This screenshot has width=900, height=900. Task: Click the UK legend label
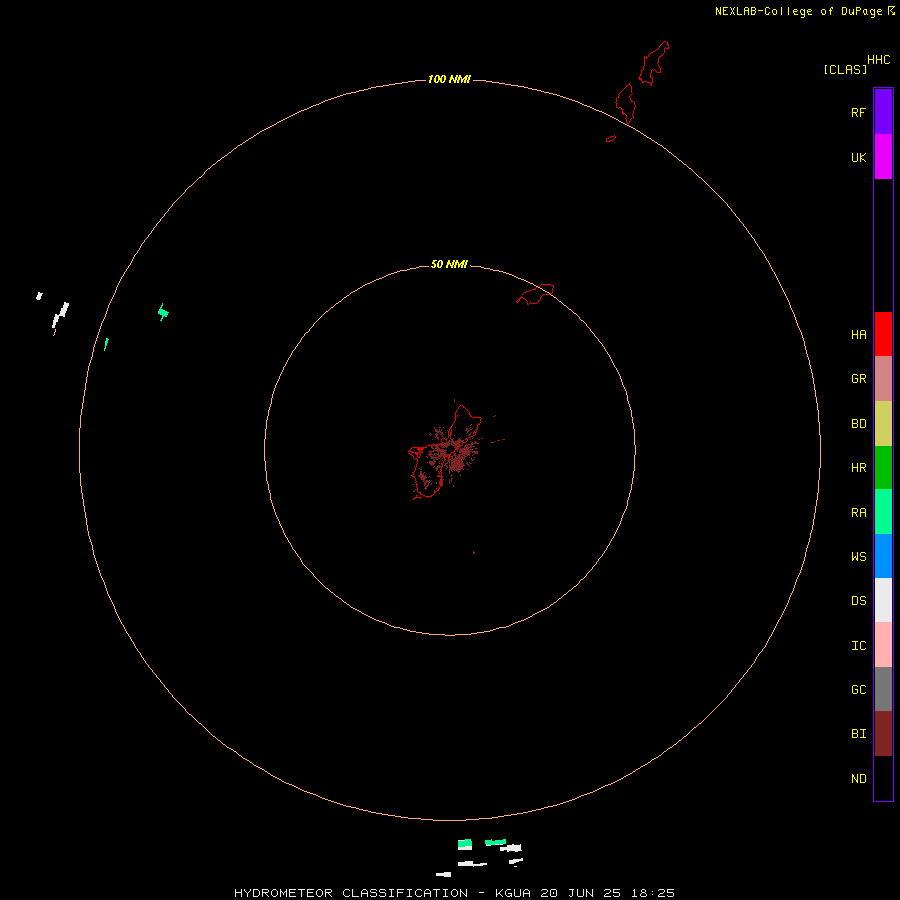858,158
